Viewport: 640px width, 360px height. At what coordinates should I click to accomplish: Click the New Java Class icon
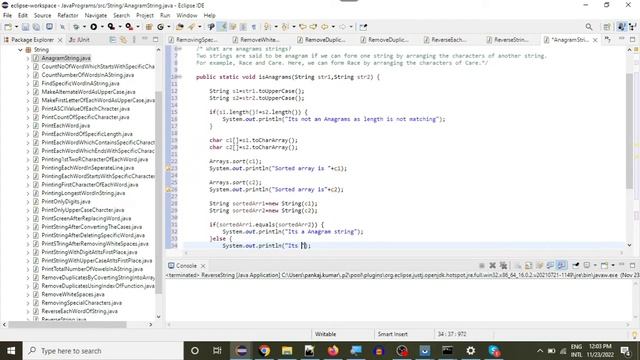coord(160,27)
